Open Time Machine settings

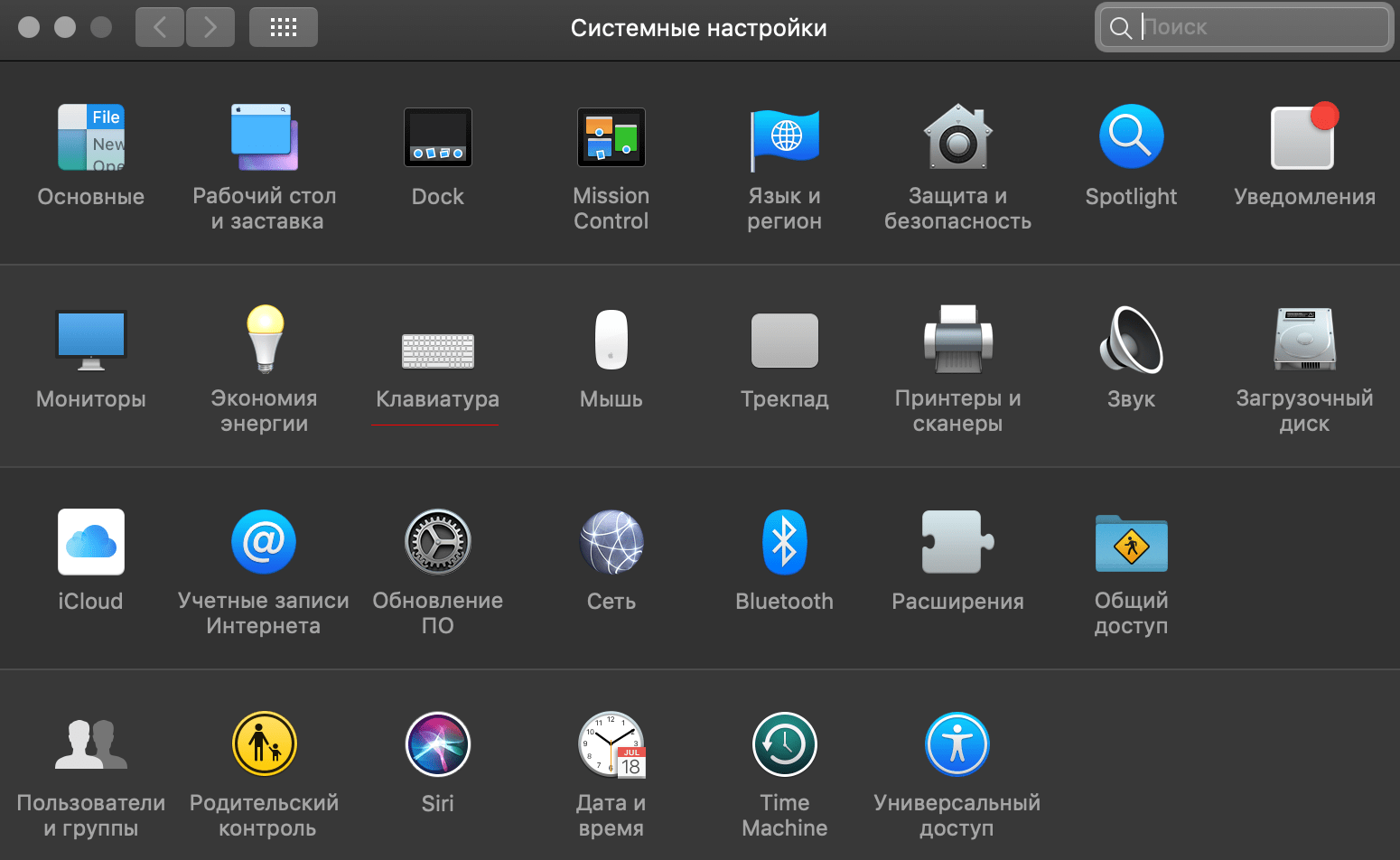click(x=784, y=744)
